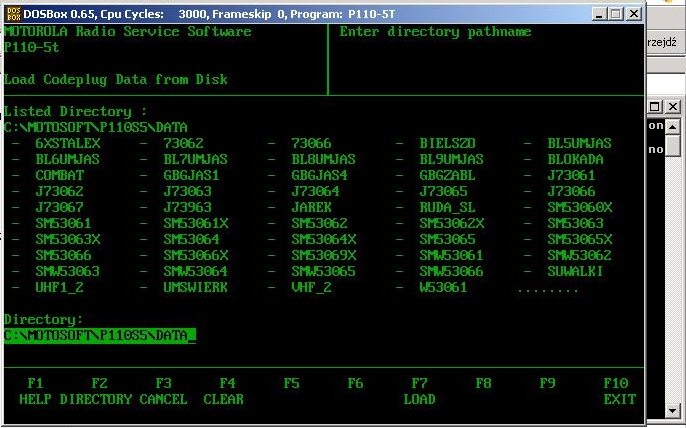Viewport: 686px width, 428px height.
Task: Click scroll-down arrow in background window
Action: click(673, 410)
